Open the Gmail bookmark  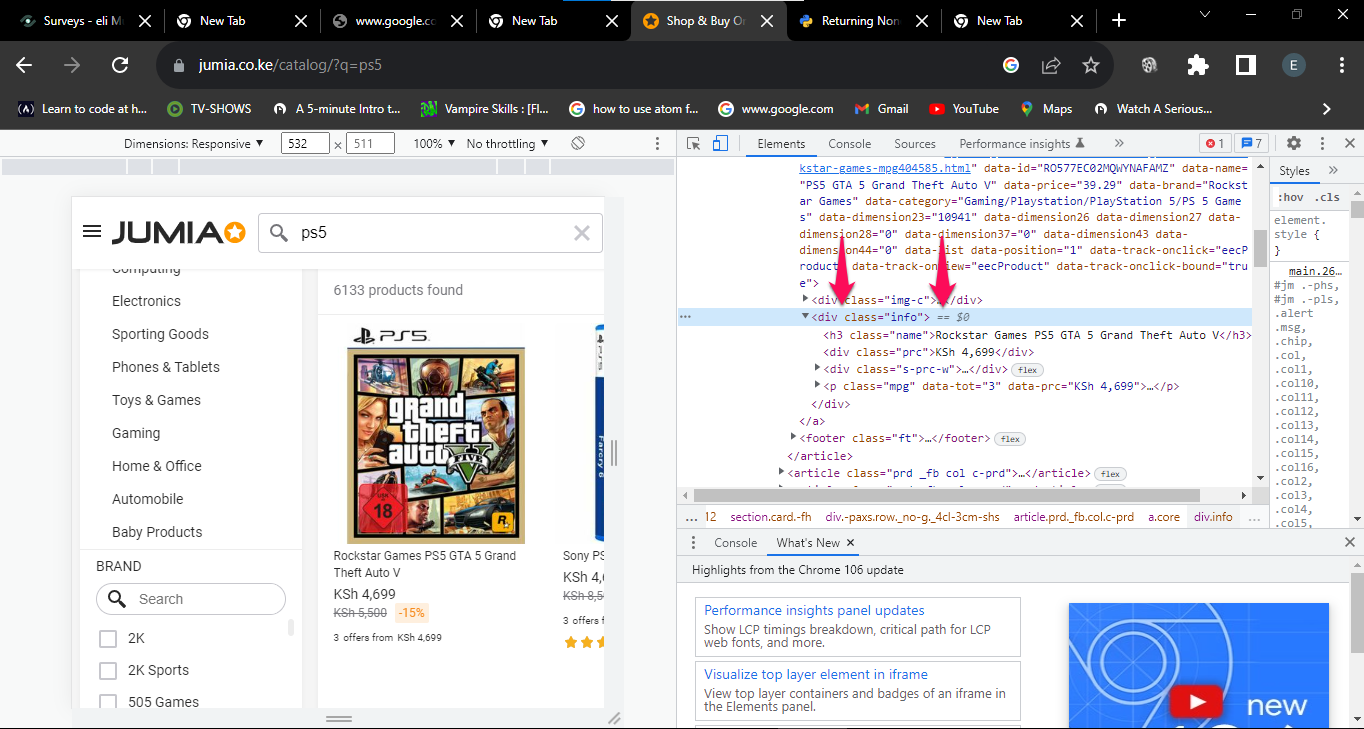point(881,108)
